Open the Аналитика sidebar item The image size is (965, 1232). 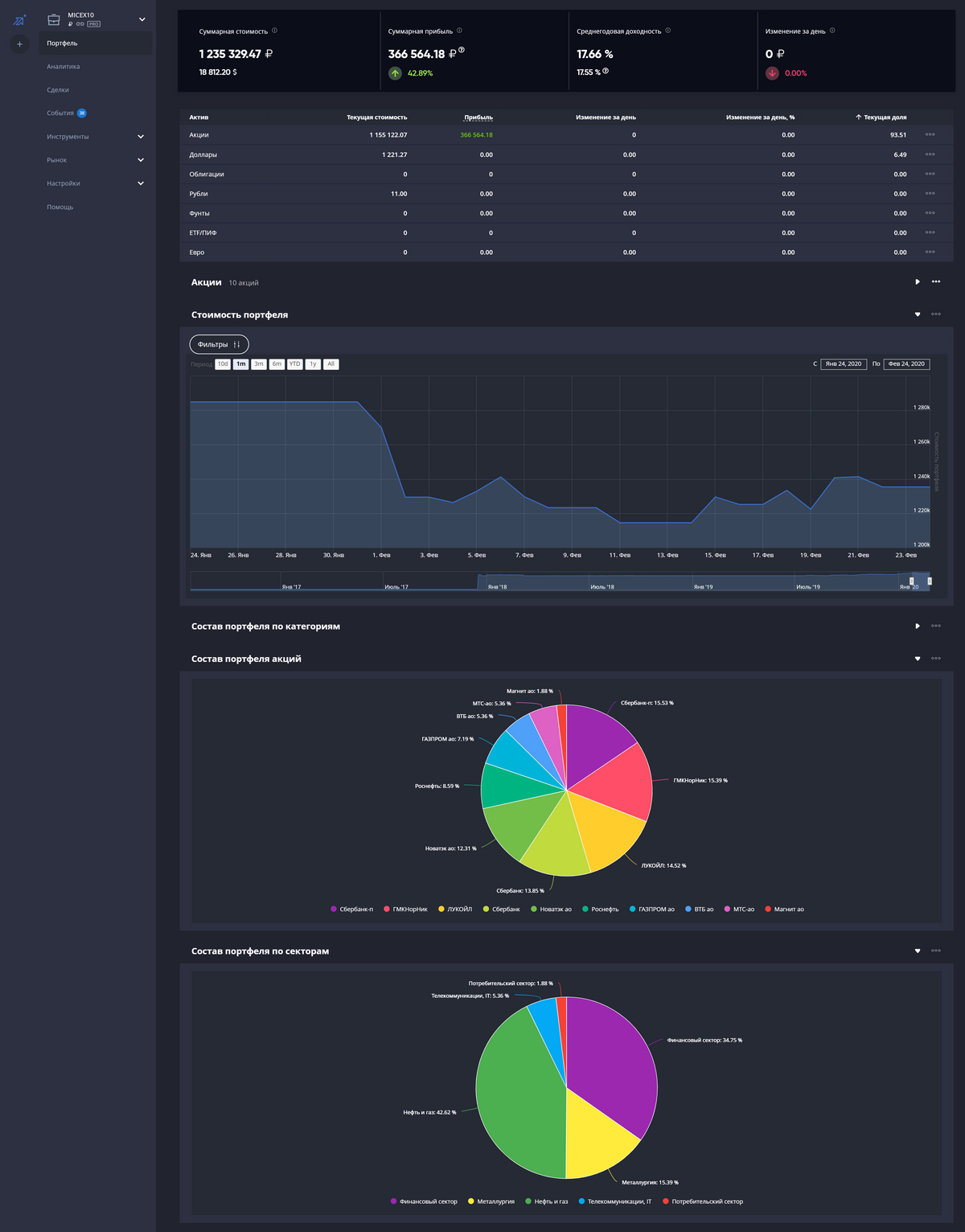click(64, 67)
